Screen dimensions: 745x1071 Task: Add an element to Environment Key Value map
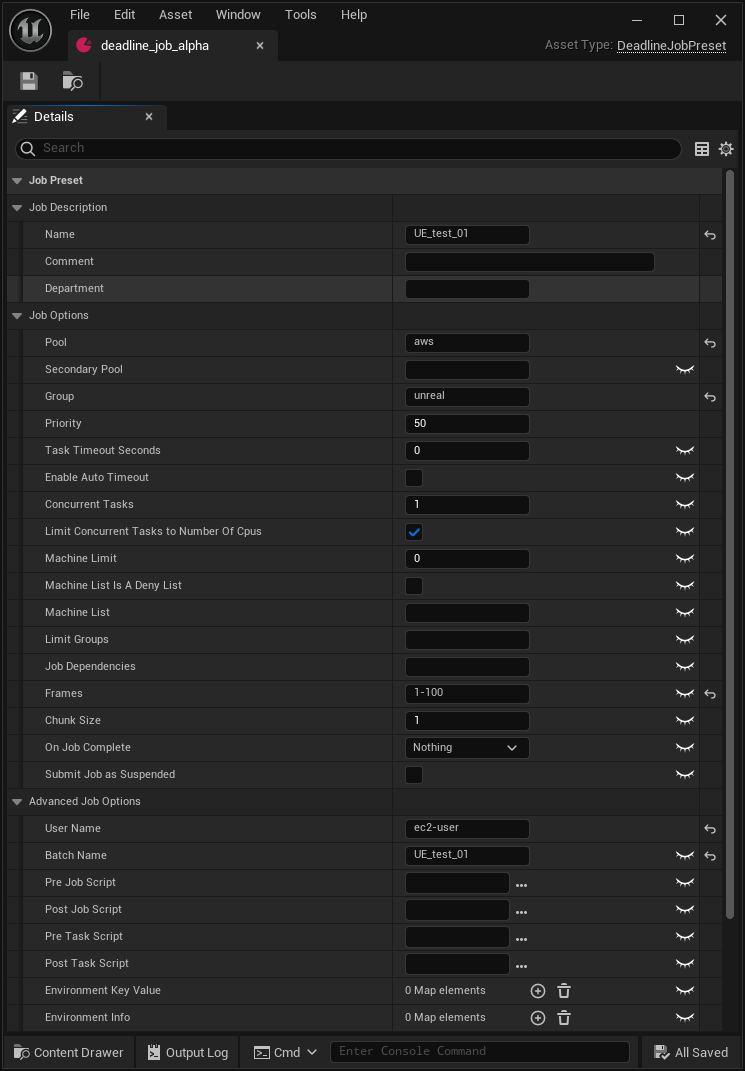pos(537,990)
